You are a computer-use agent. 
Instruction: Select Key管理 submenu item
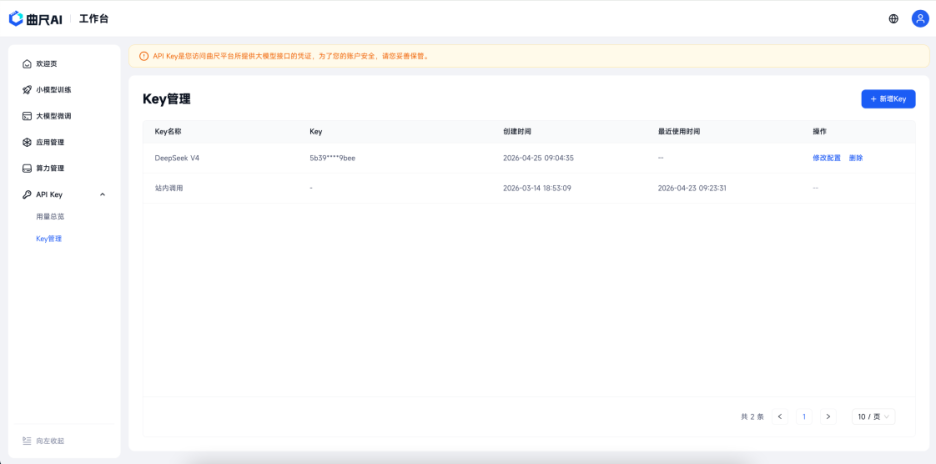(x=49, y=239)
